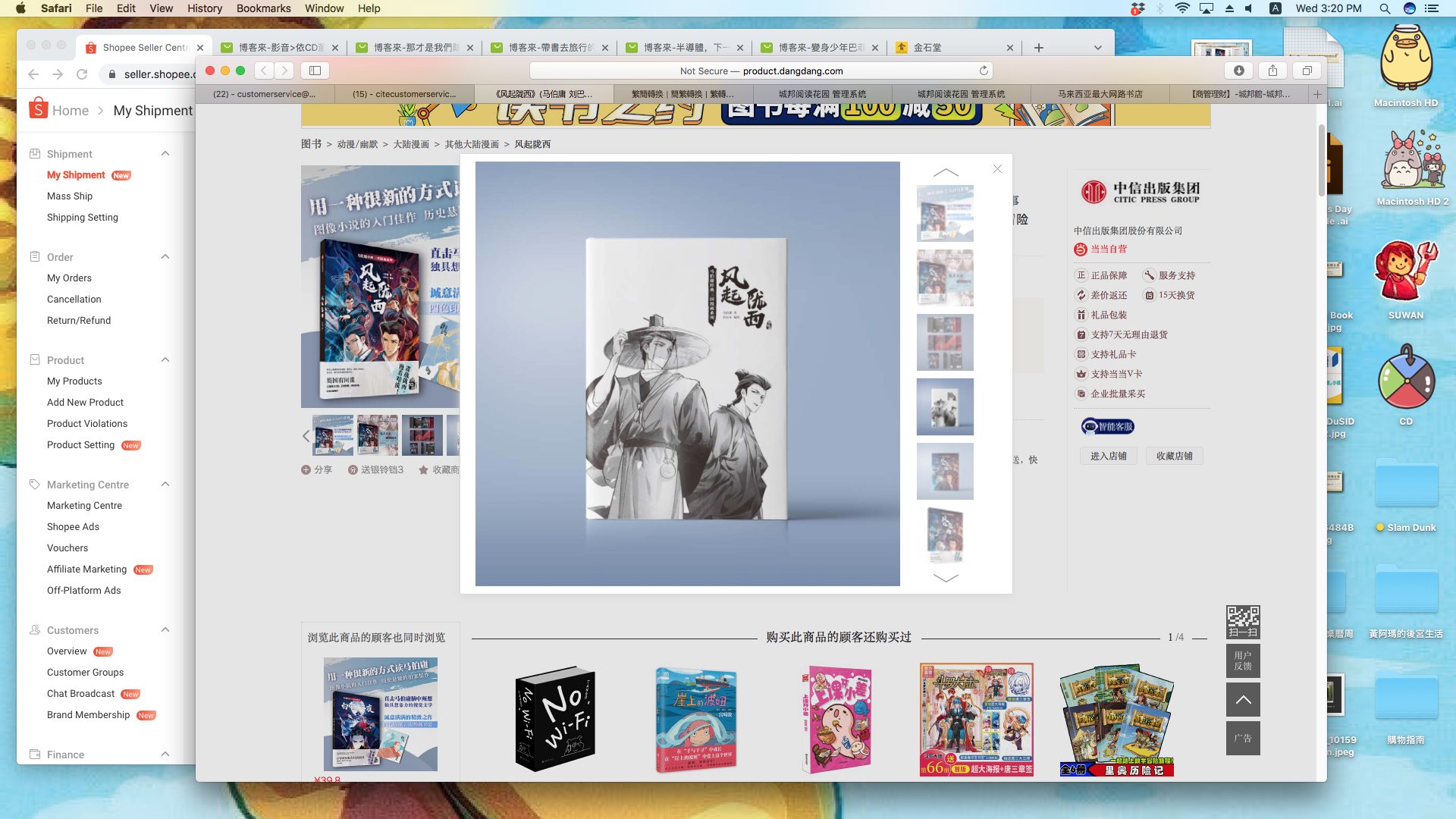
Task: Click the 进入店铺 button
Action: (x=1108, y=456)
